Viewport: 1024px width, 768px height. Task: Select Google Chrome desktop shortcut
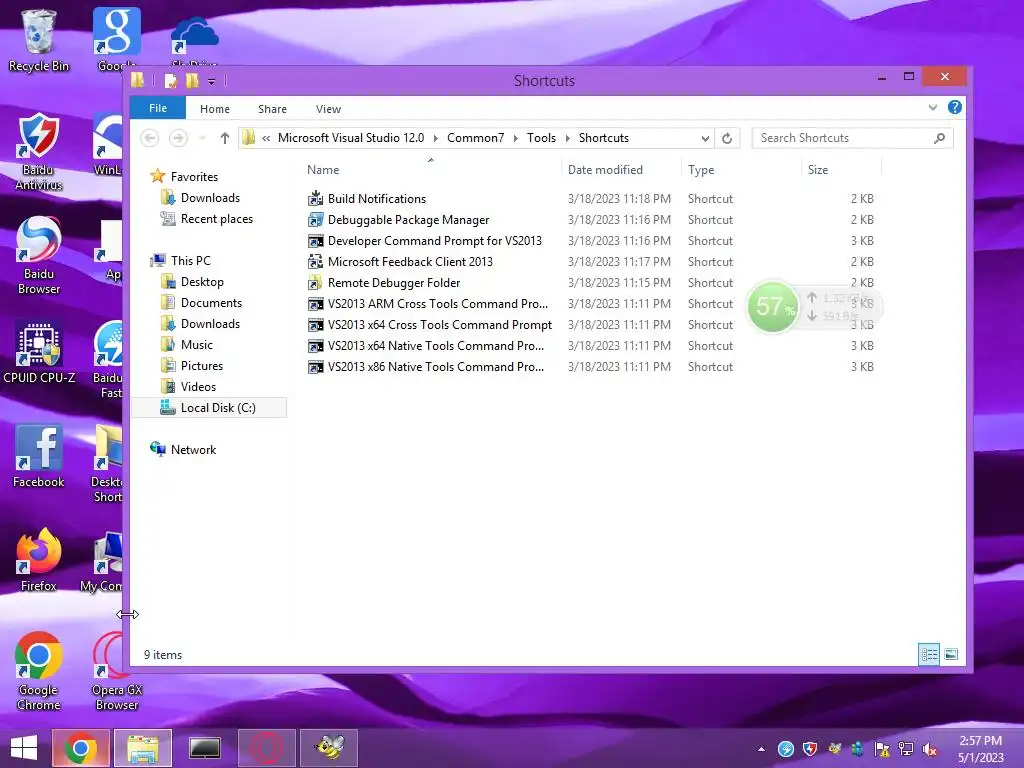click(39, 671)
